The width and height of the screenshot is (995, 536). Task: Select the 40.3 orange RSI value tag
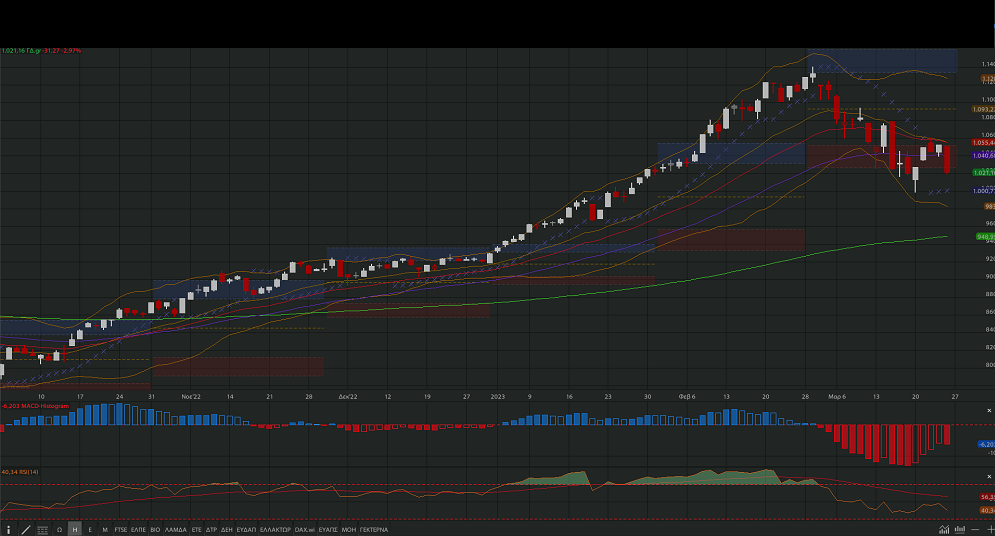(987, 510)
